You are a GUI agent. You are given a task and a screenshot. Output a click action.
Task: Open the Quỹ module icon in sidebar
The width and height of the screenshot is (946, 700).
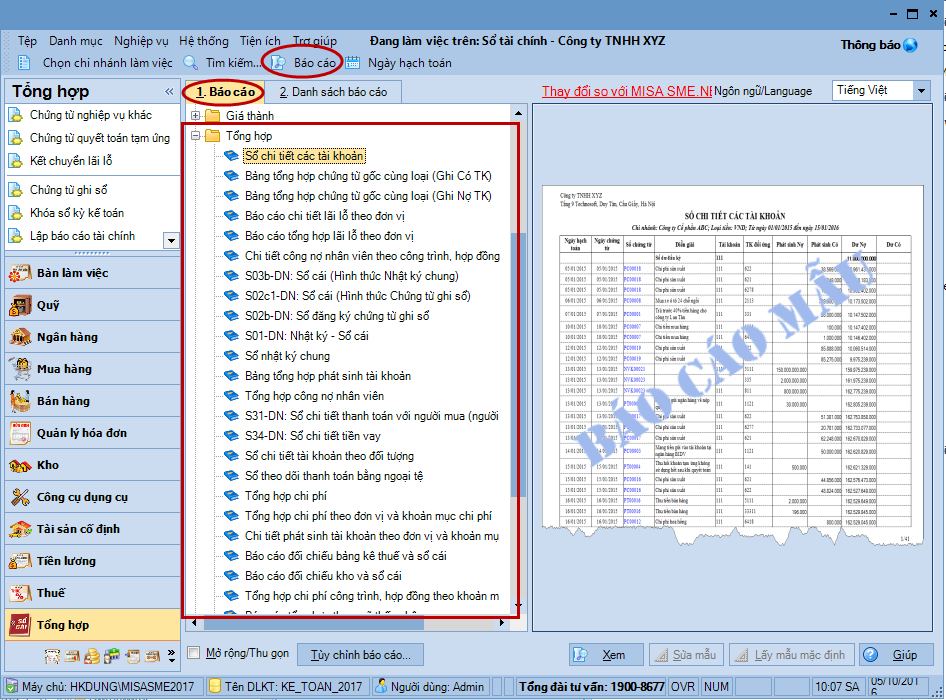[x=20, y=306]
